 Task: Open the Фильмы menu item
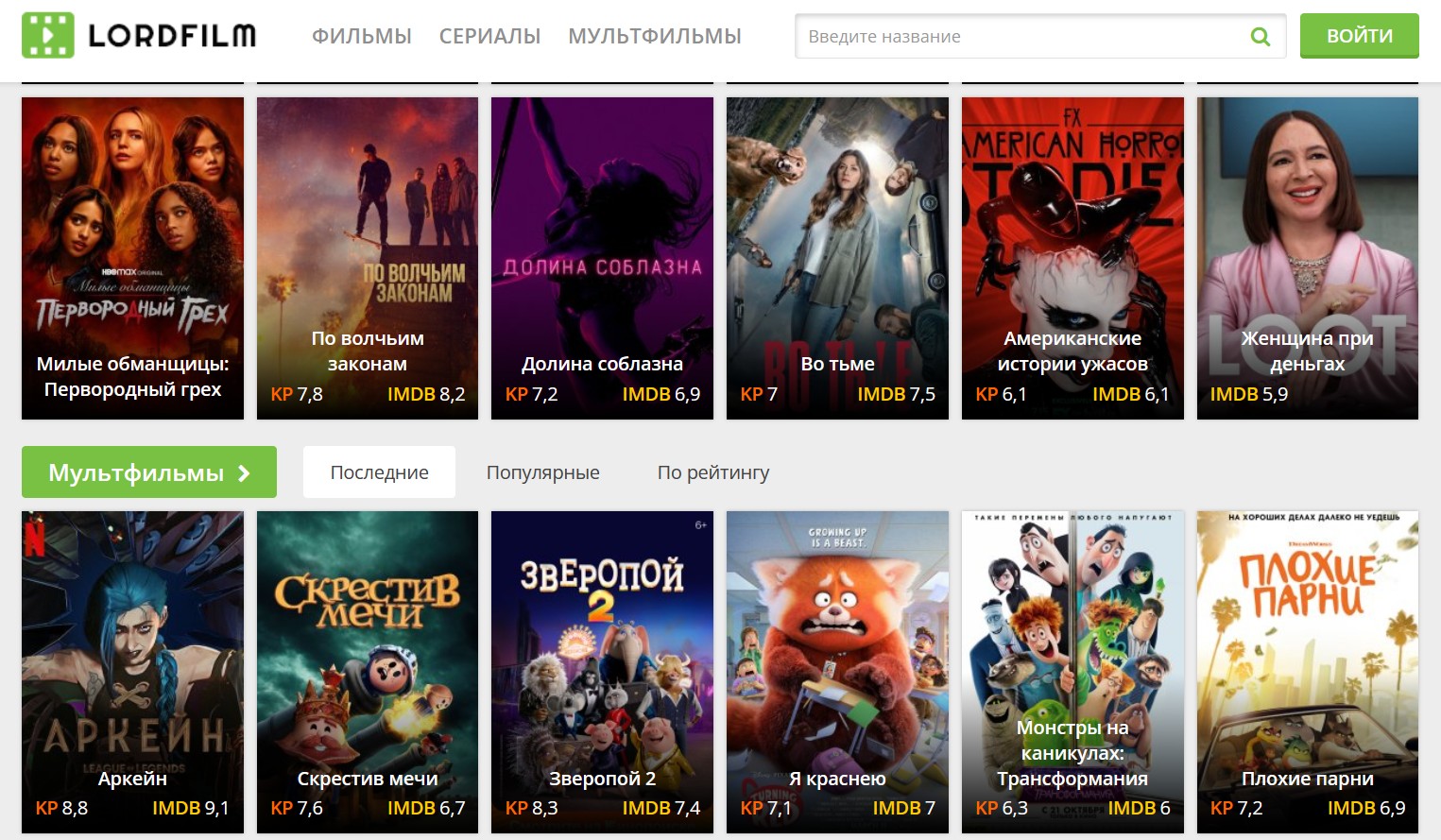362,37
